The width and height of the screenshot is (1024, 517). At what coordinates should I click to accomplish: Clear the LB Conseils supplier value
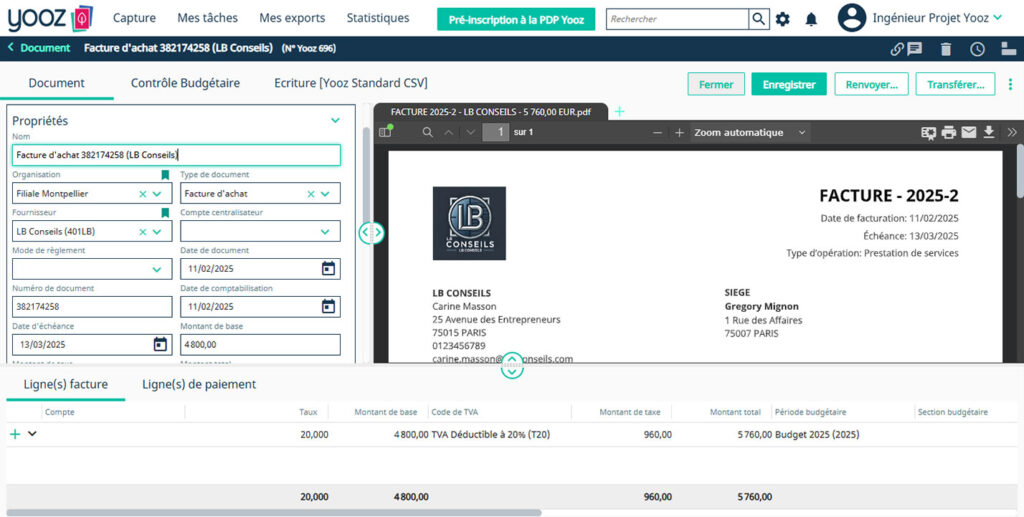pyautogui.click(x=142, y=232)
